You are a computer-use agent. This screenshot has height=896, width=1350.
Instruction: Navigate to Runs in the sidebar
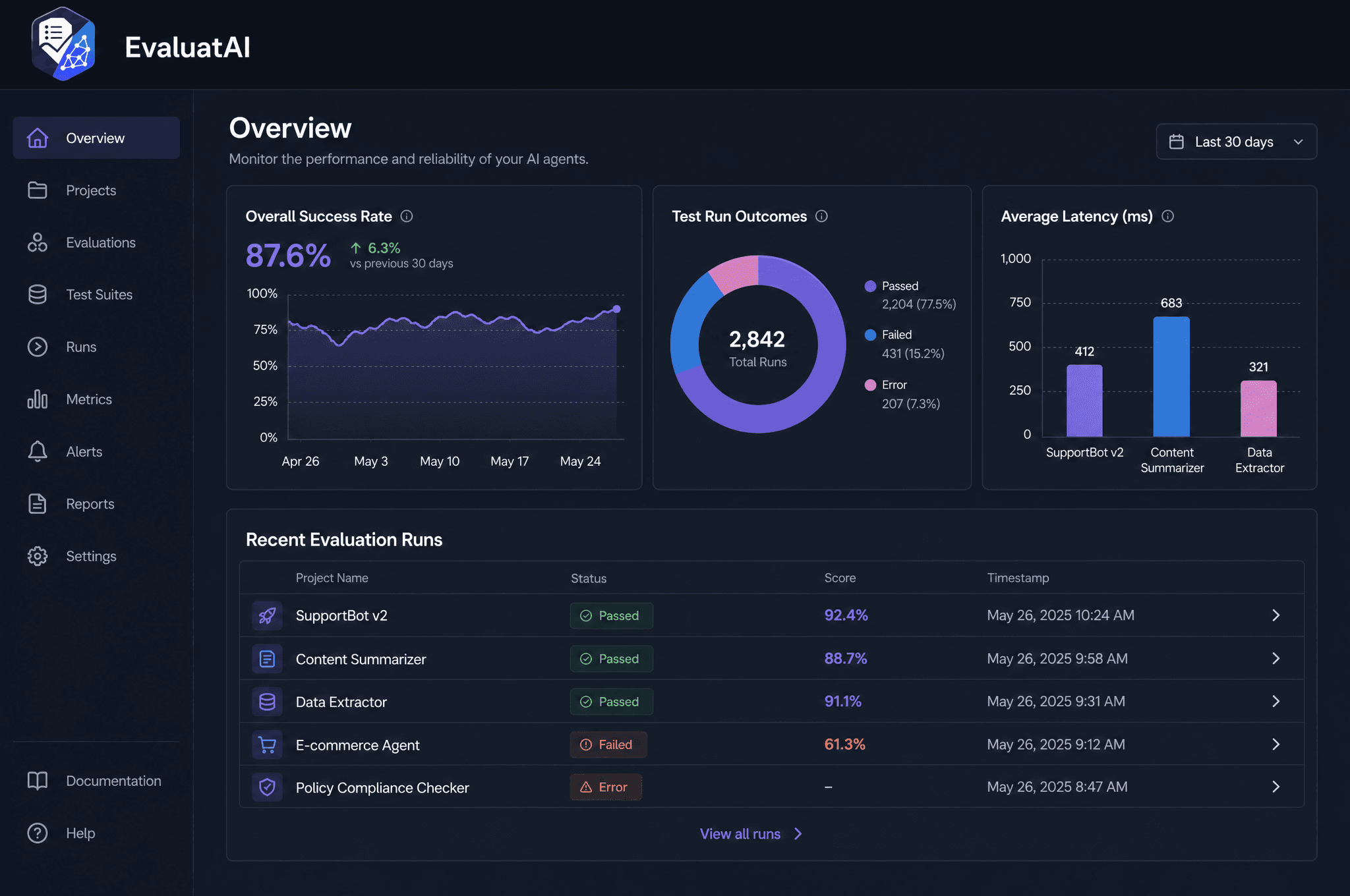81,347
